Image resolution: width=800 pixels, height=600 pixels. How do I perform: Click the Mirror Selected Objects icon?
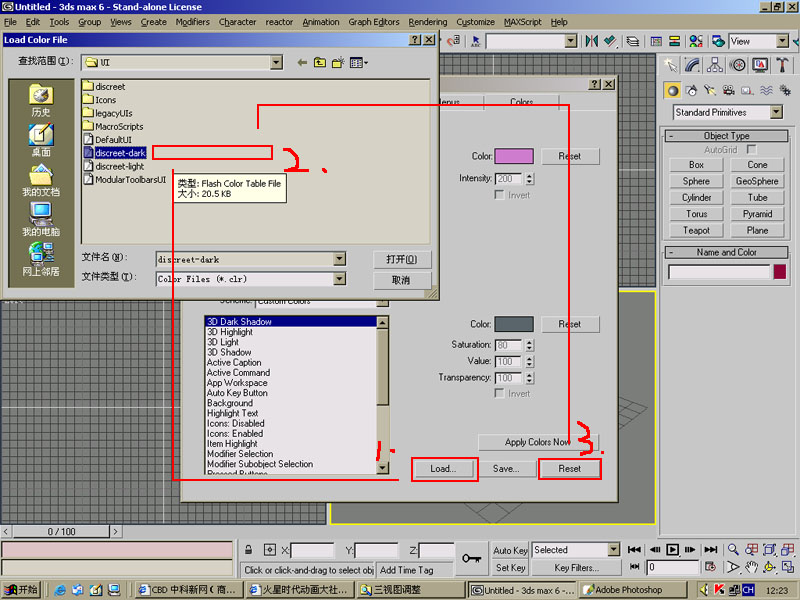point(591,41)
